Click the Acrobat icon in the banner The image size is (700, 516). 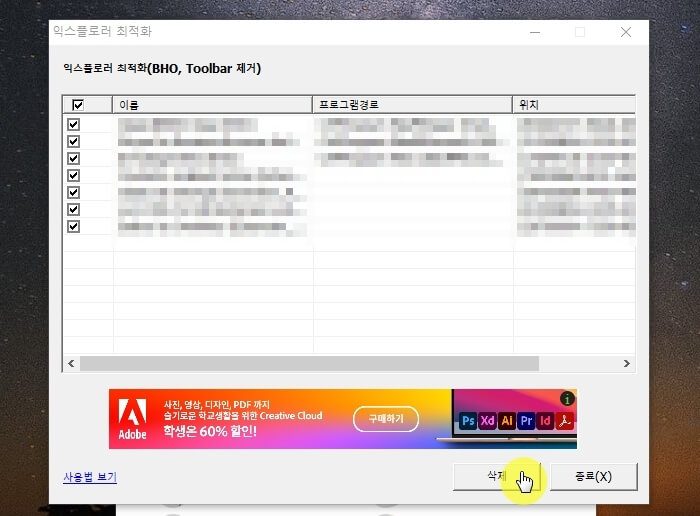click(x=565, y=421)
